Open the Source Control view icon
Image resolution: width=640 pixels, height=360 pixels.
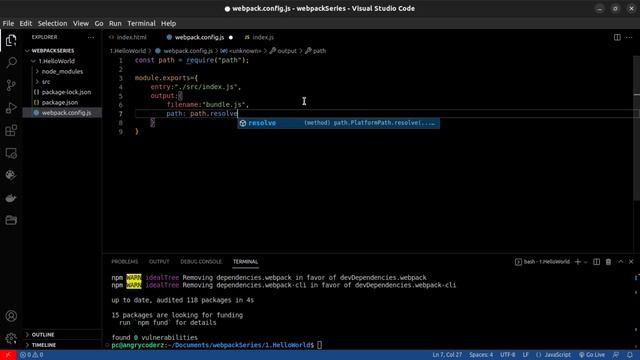coord(11,85)
